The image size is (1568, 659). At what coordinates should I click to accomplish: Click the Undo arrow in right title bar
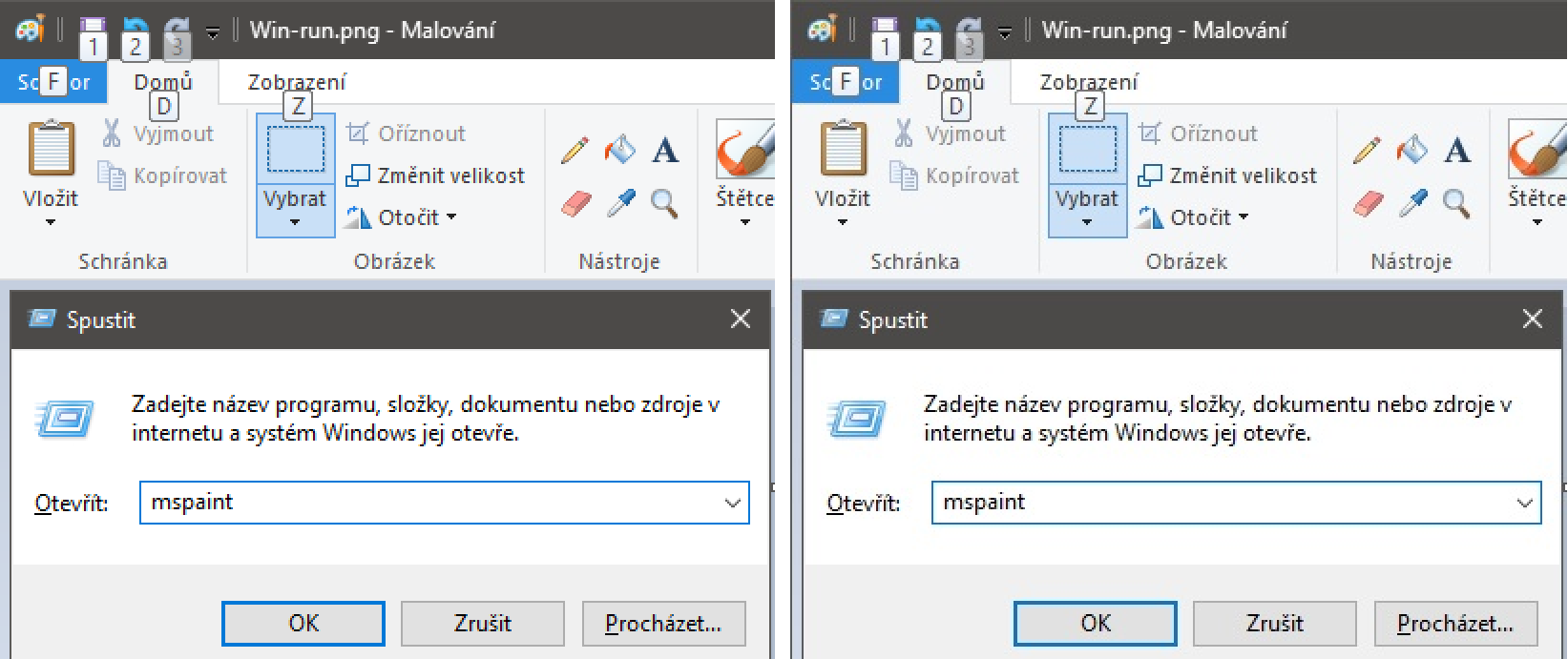(x=927, y=30)
